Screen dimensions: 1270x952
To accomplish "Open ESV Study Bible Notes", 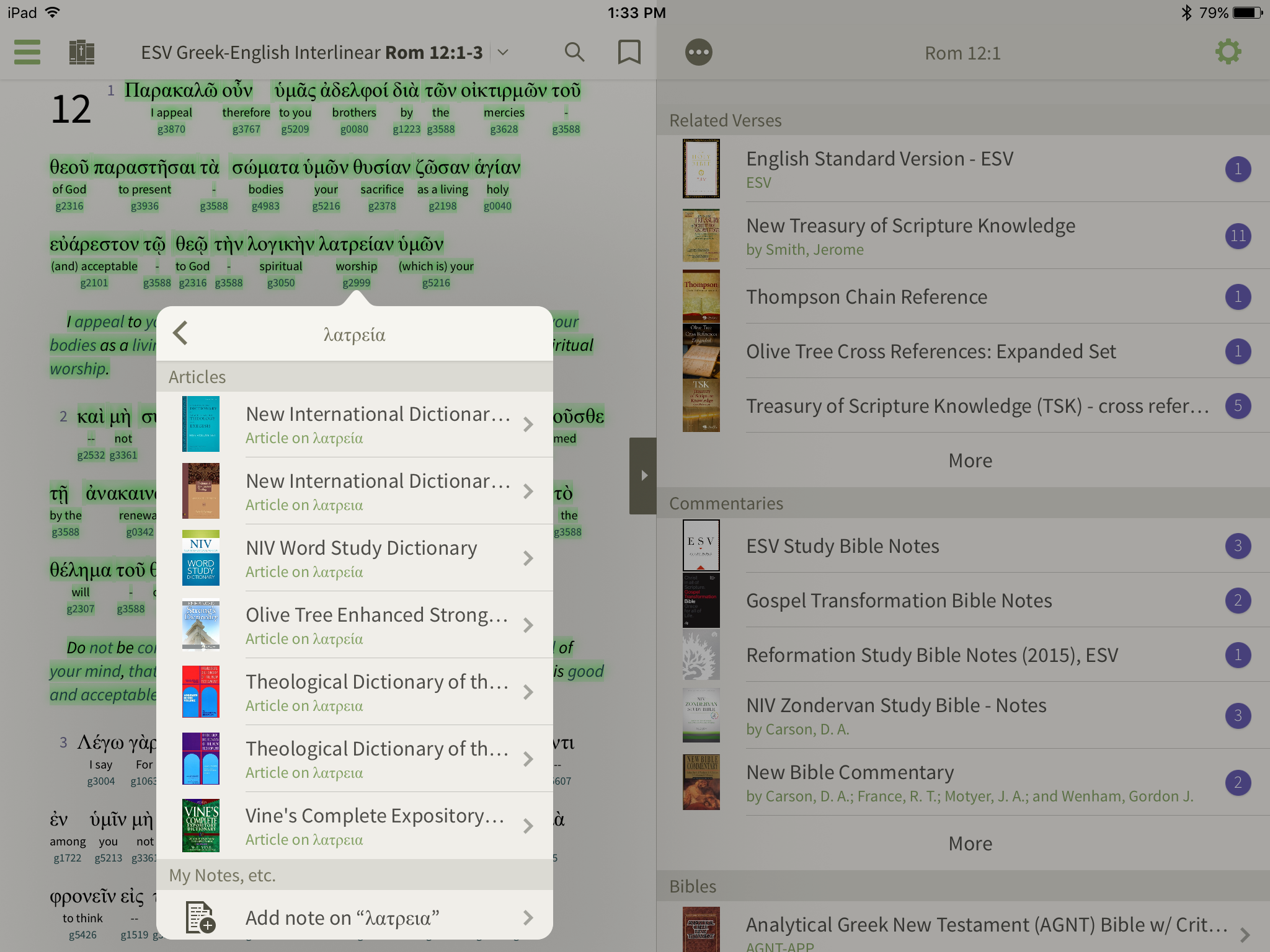I will [964, 545].
